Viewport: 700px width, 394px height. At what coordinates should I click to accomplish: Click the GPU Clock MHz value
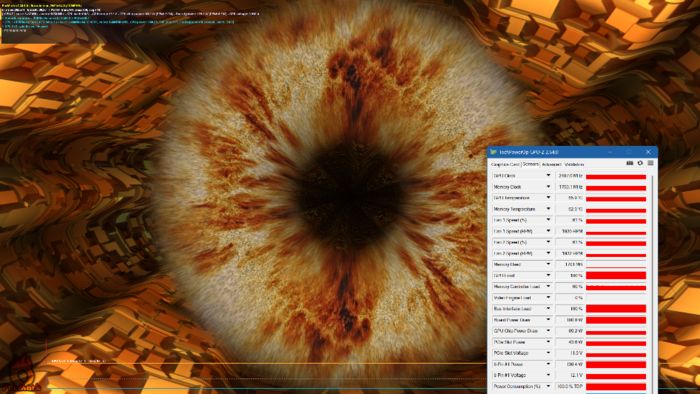tap(570, 176)
